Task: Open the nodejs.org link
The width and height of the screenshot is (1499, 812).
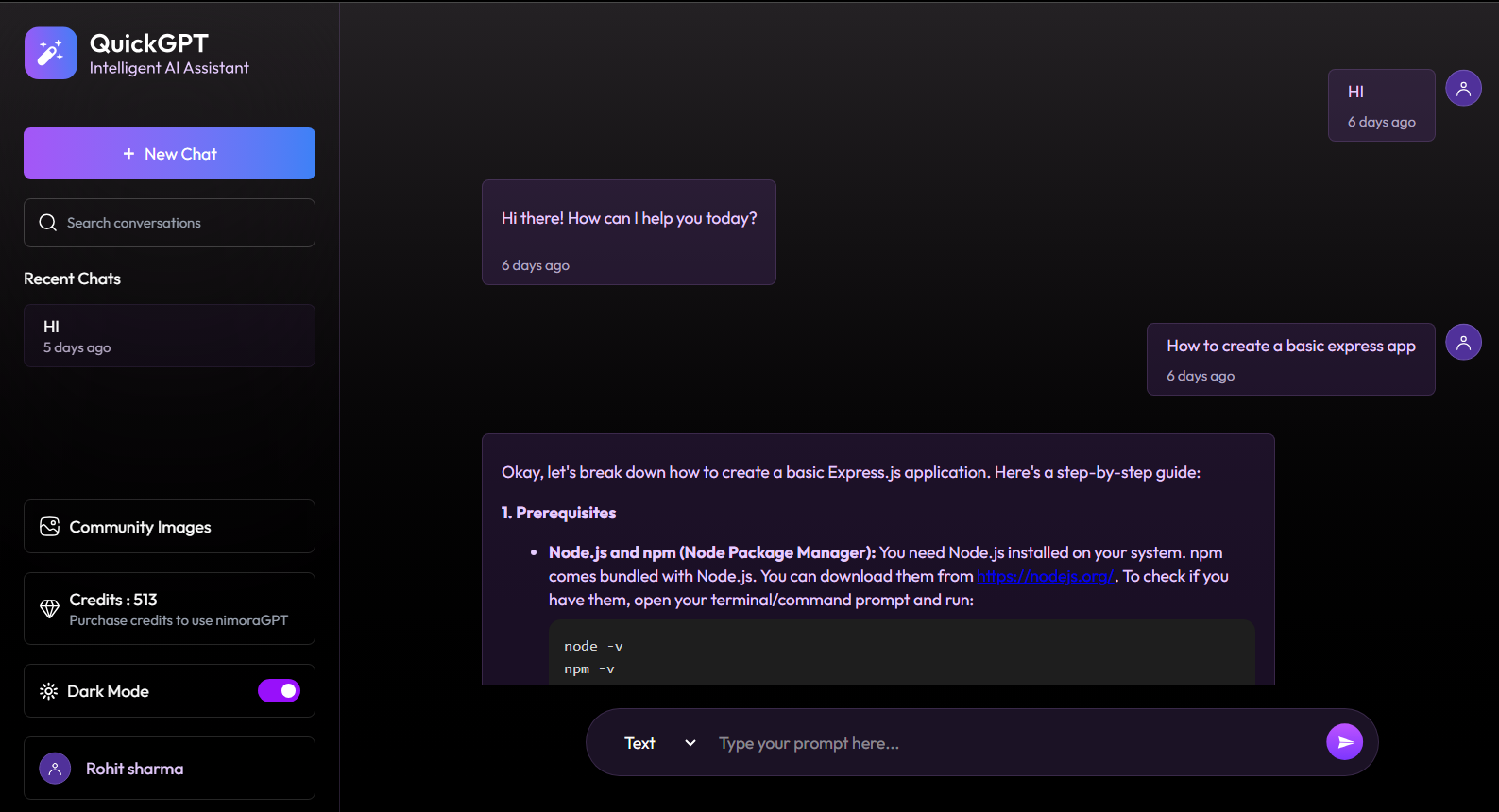Action: 1045,576
